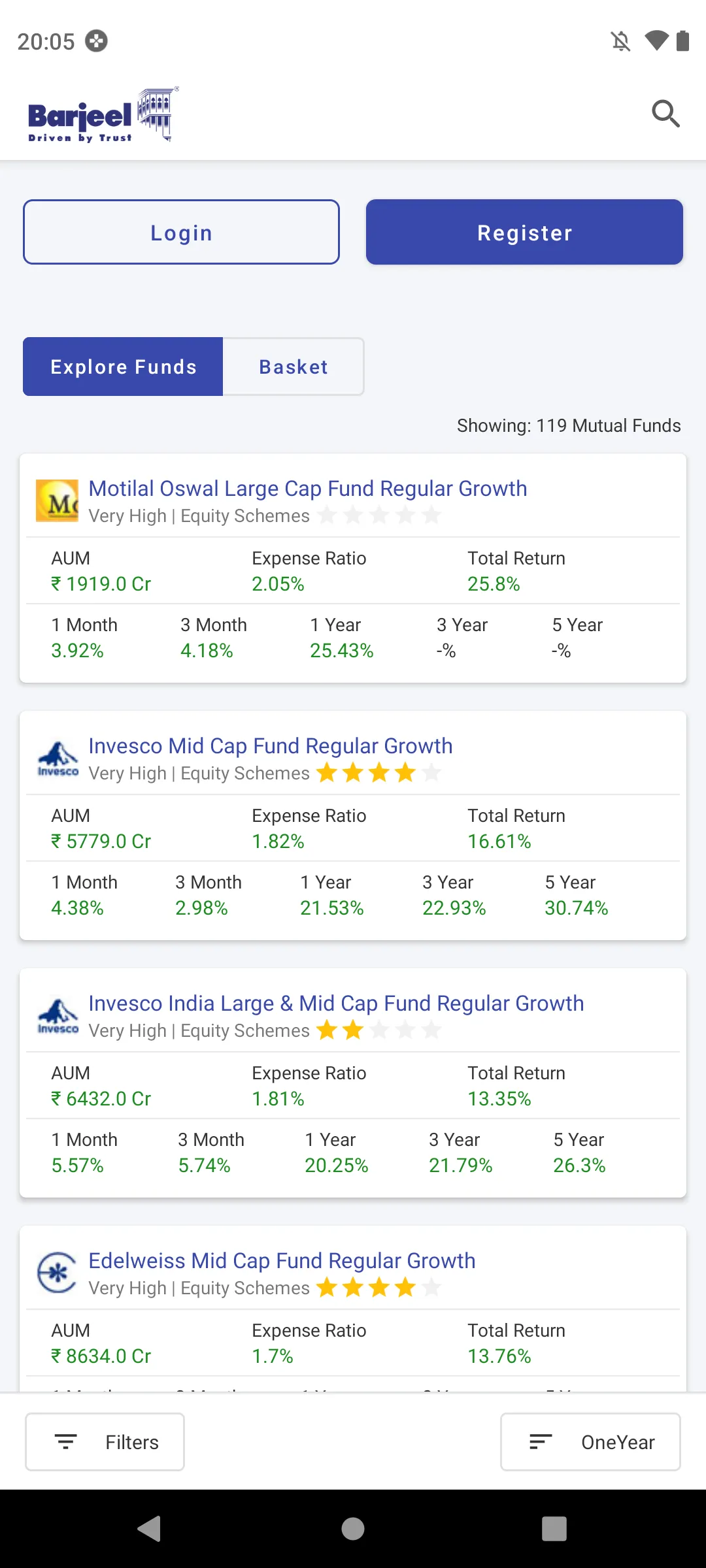This screenshot has height=1568, width=706.
Task: Switch to the Basket tab
Action: [x=294, y=367]
